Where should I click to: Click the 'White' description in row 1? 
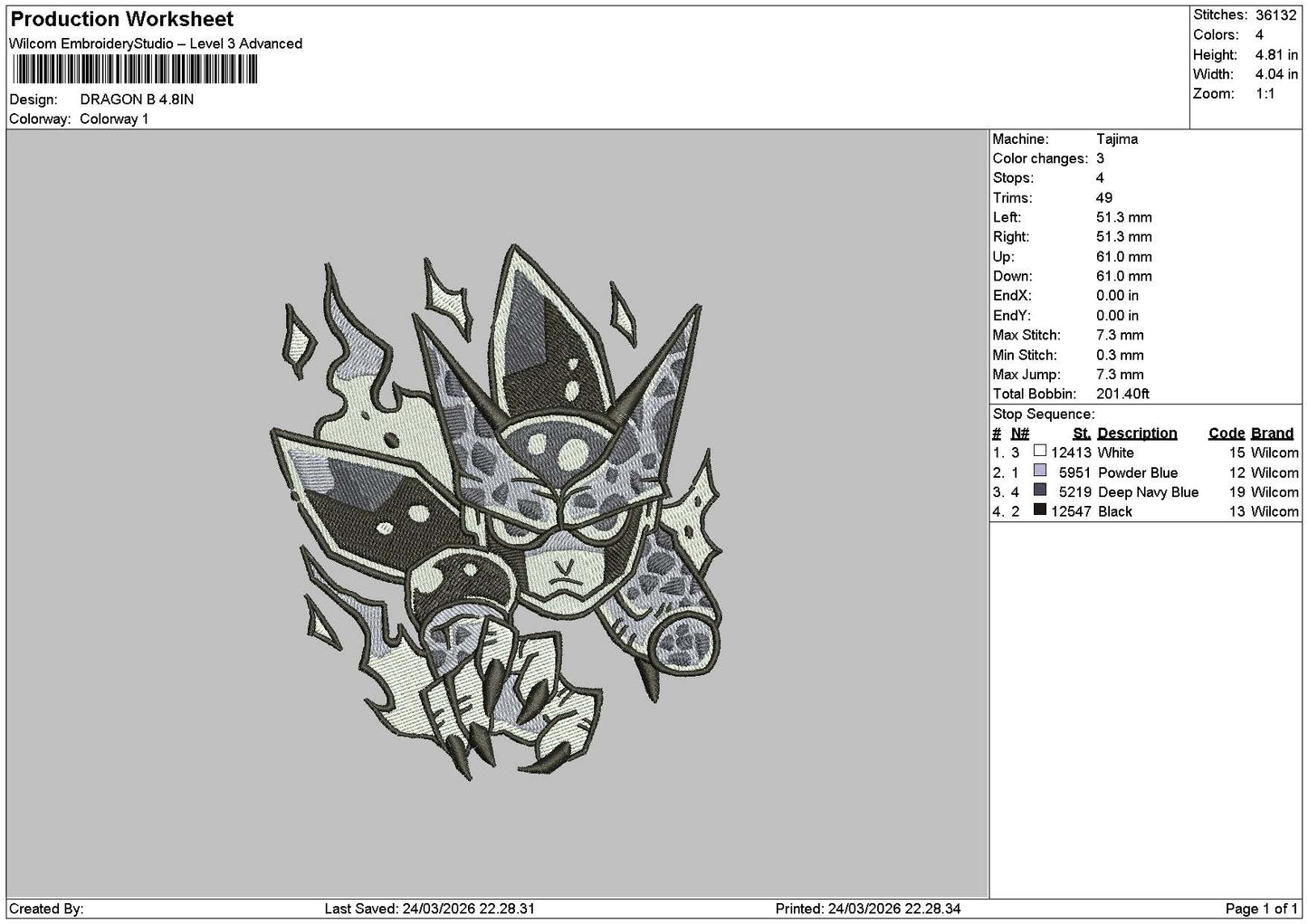click(1115, 452)
